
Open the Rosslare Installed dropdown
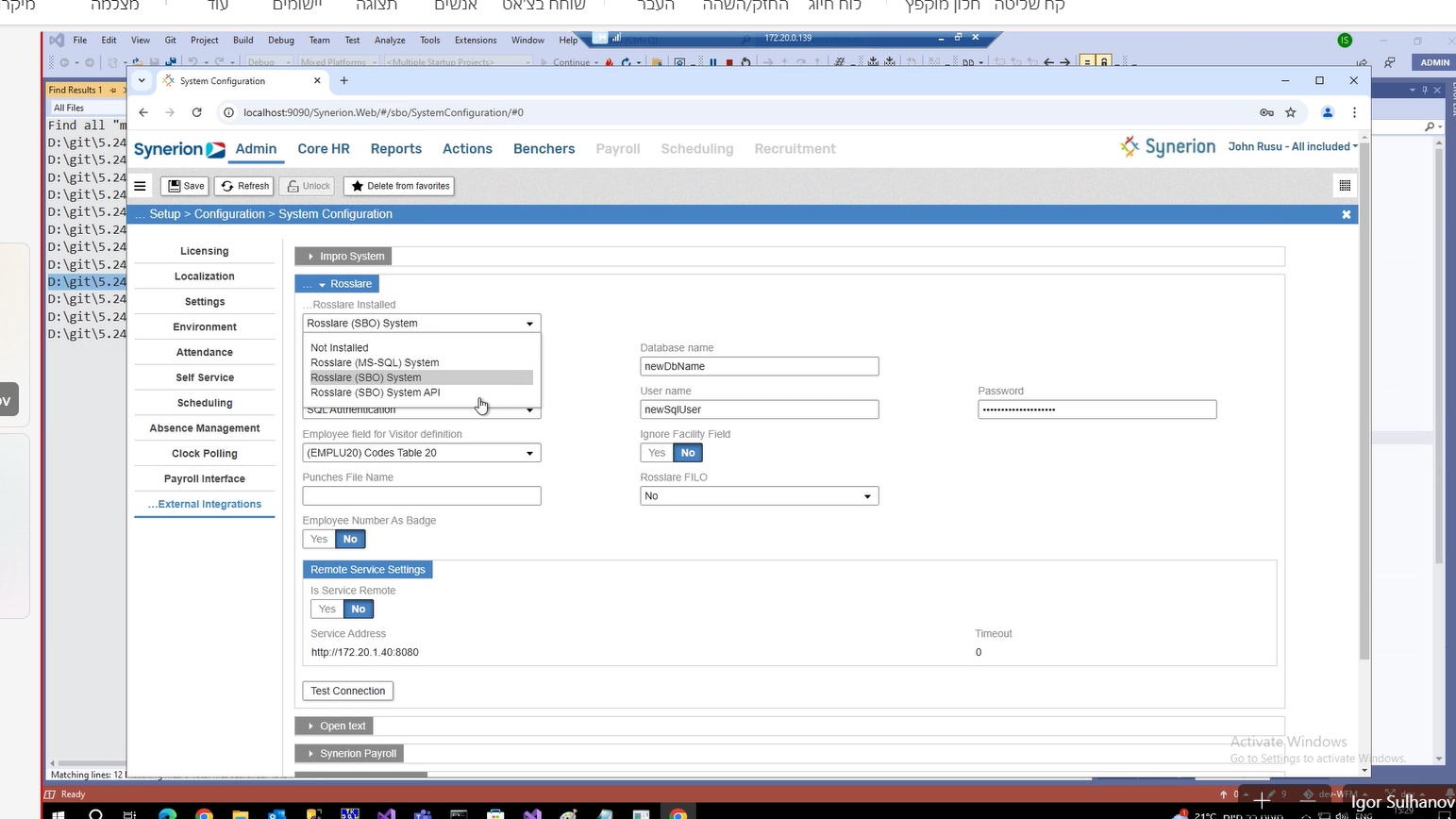(422, 323)
